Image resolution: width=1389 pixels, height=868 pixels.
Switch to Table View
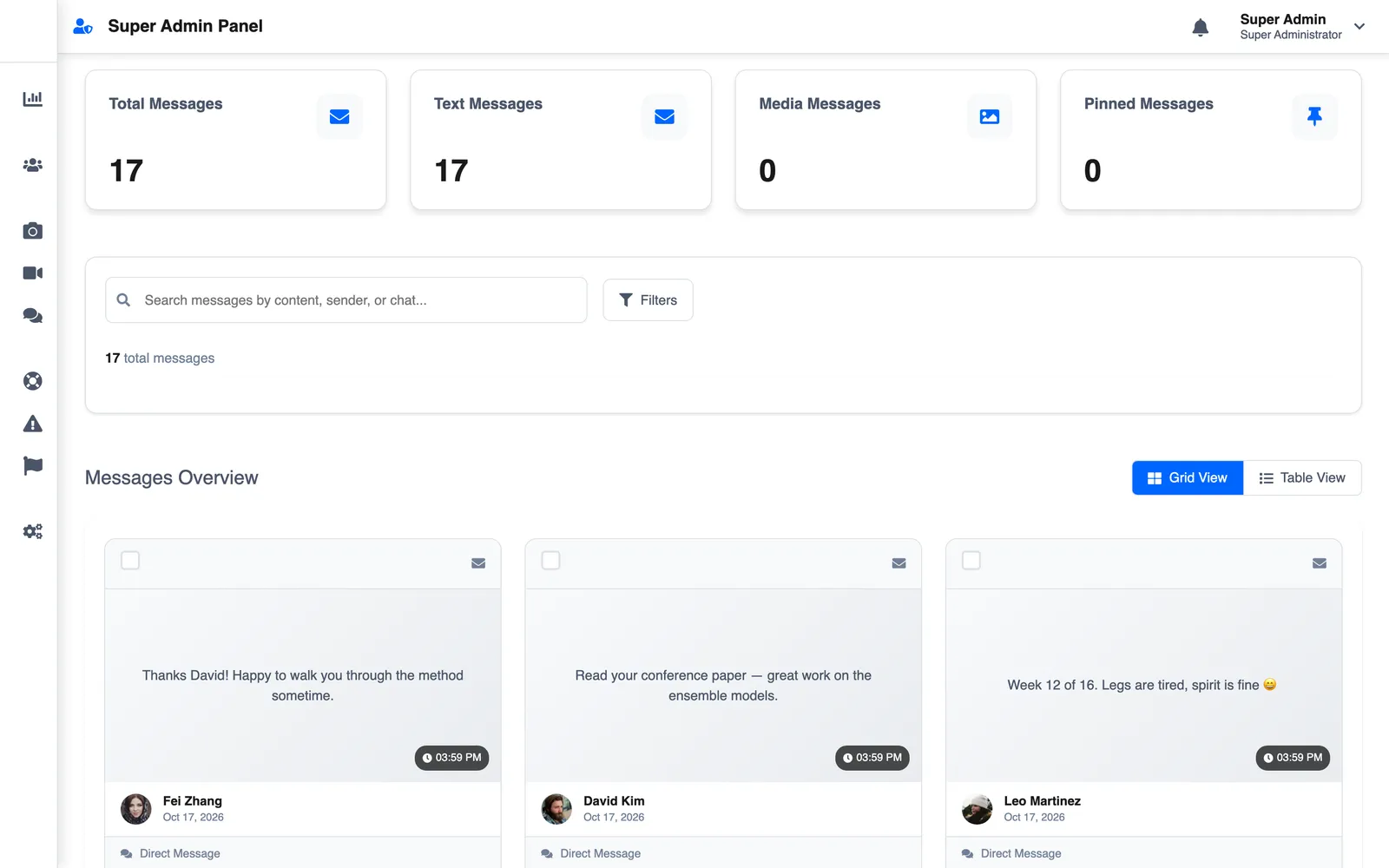1302,478
